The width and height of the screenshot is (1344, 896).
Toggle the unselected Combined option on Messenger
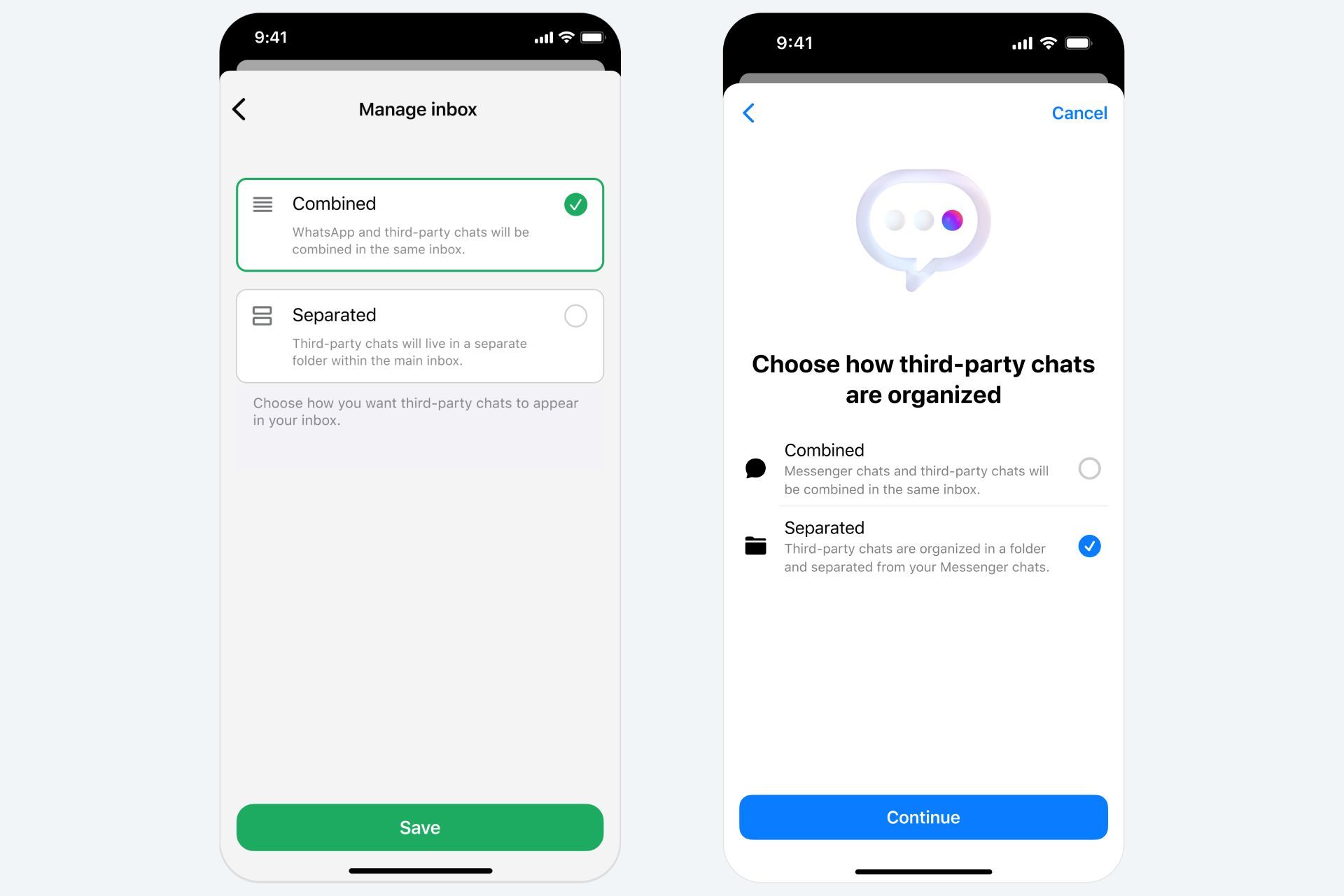(x=1089, y=467)
